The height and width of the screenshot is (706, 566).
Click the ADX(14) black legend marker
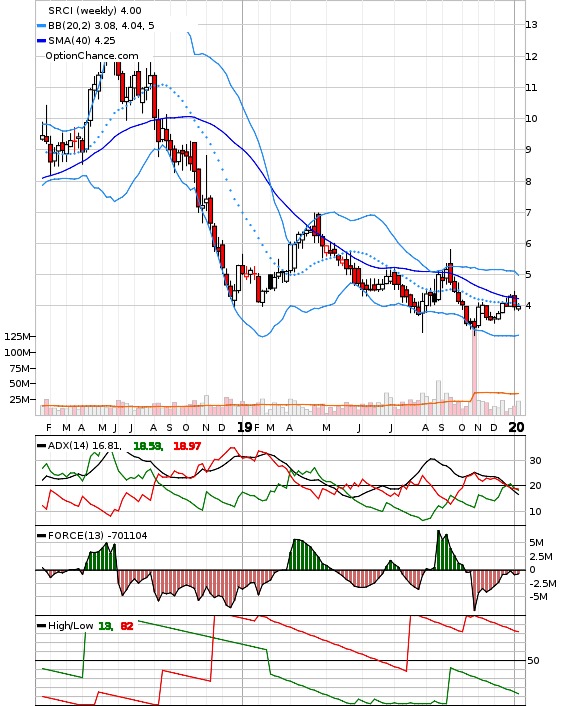pyautogui.click(x=41, y=446)
